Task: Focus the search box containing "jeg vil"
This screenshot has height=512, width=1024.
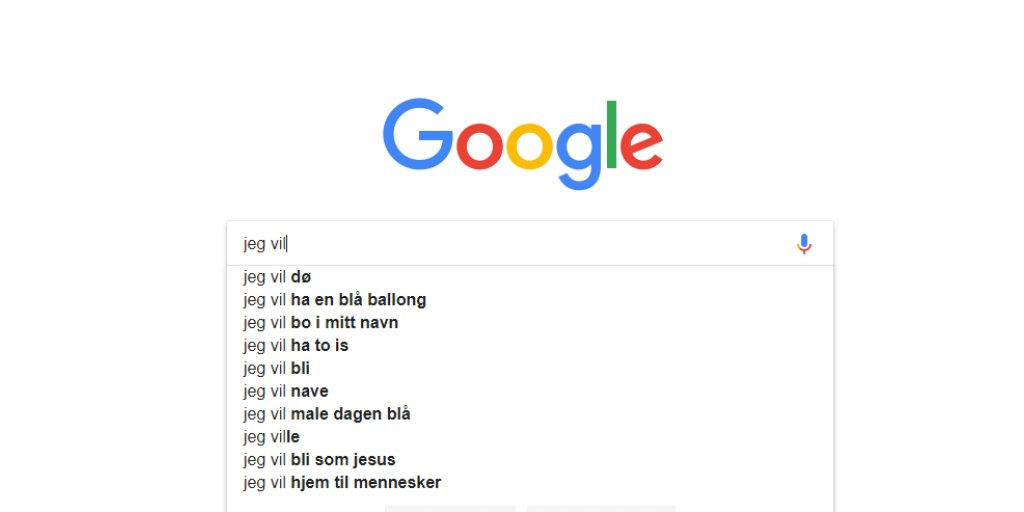Action: (510, 244)
